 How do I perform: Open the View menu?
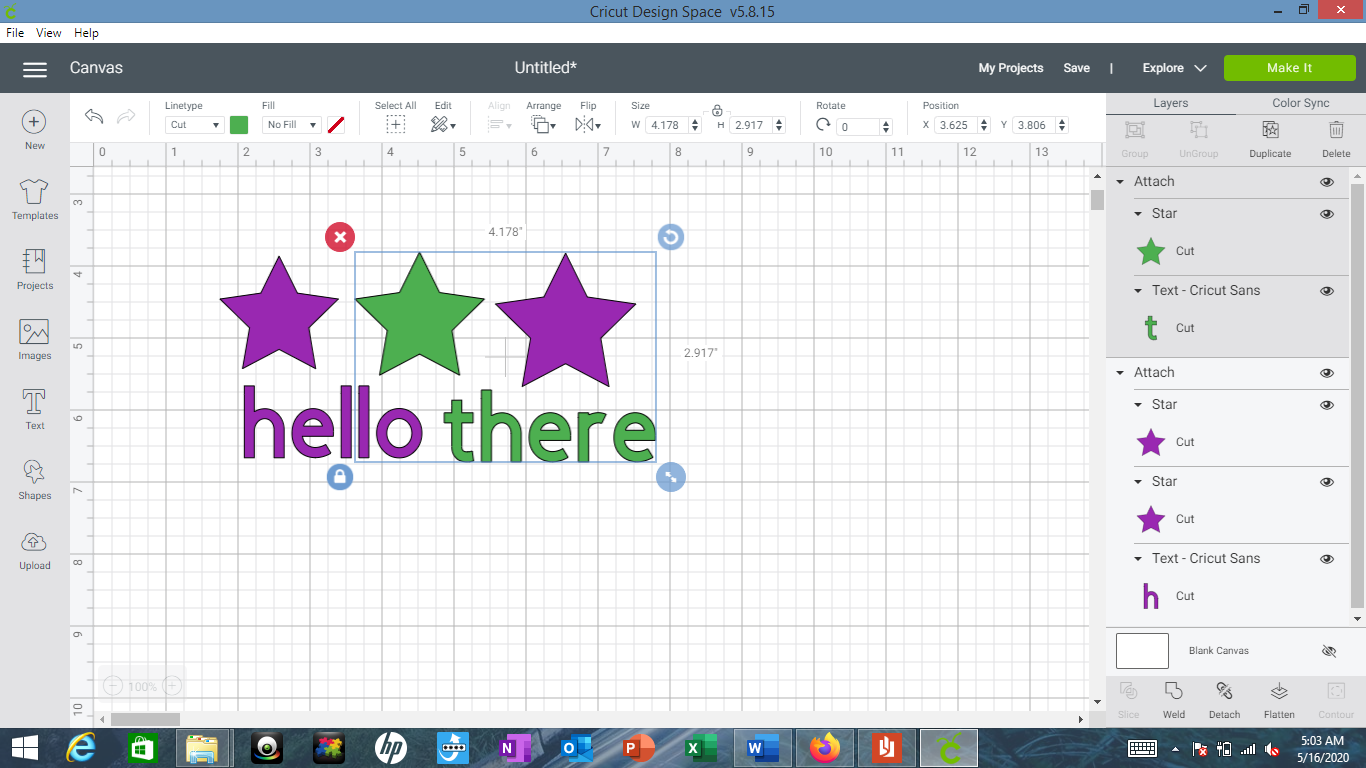pos(48,32)
